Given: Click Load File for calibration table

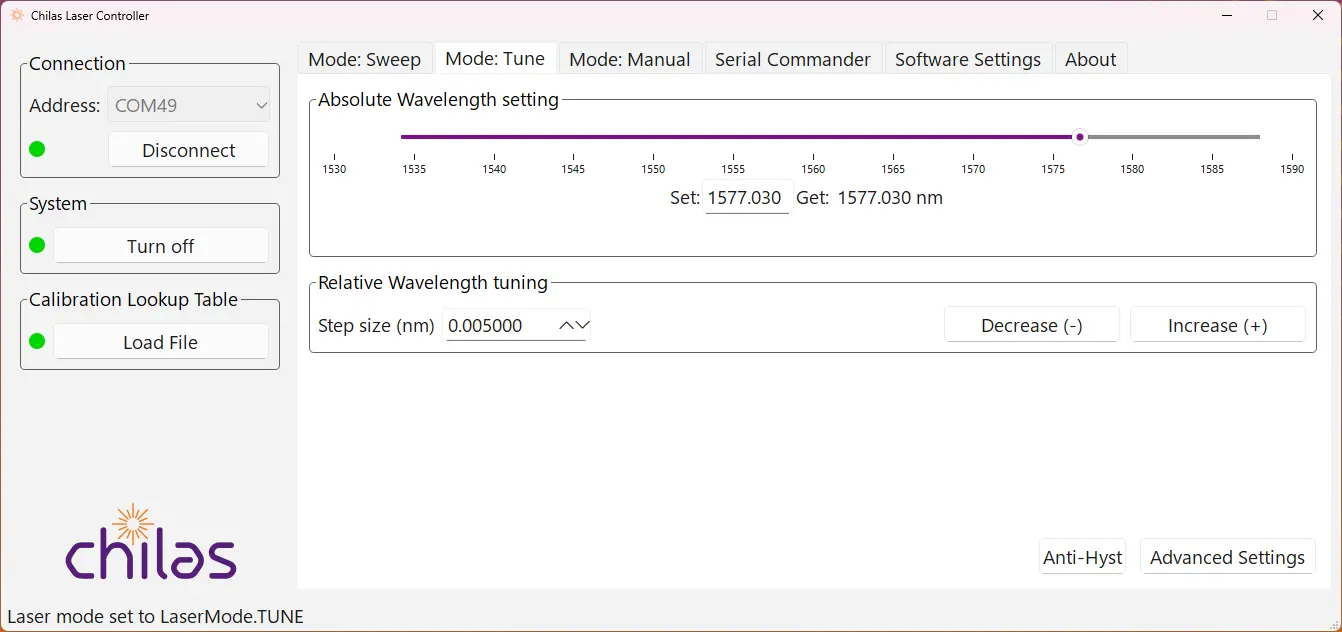Looking at the screenshot, I should click(x=161, y=342).
